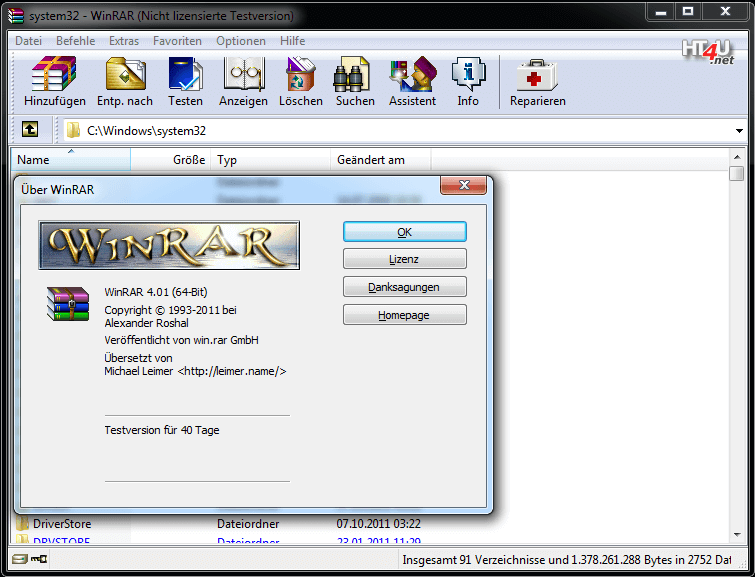Expand the address path dropdown
The image size is (755, 577).
(739, 131)
